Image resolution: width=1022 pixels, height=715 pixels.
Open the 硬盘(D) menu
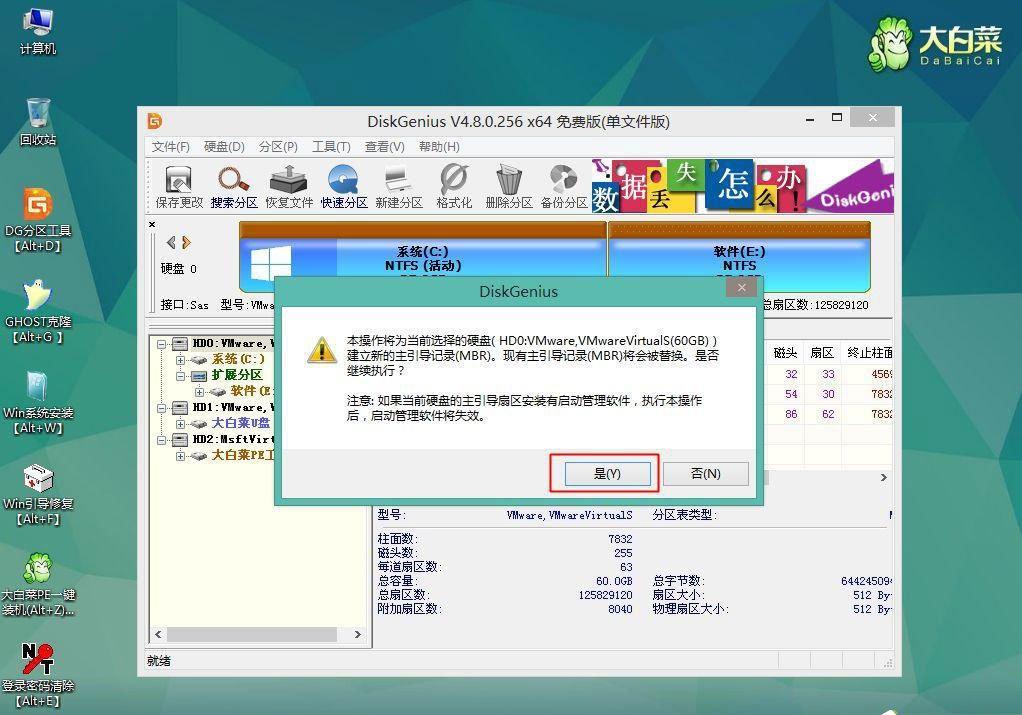[x=224, y=147]
